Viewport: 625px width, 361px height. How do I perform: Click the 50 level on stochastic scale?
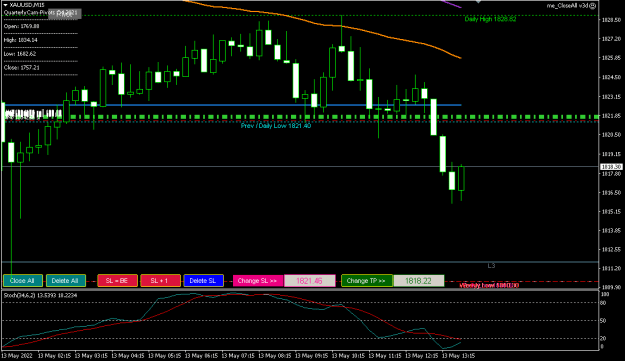(x=603, y=320)
